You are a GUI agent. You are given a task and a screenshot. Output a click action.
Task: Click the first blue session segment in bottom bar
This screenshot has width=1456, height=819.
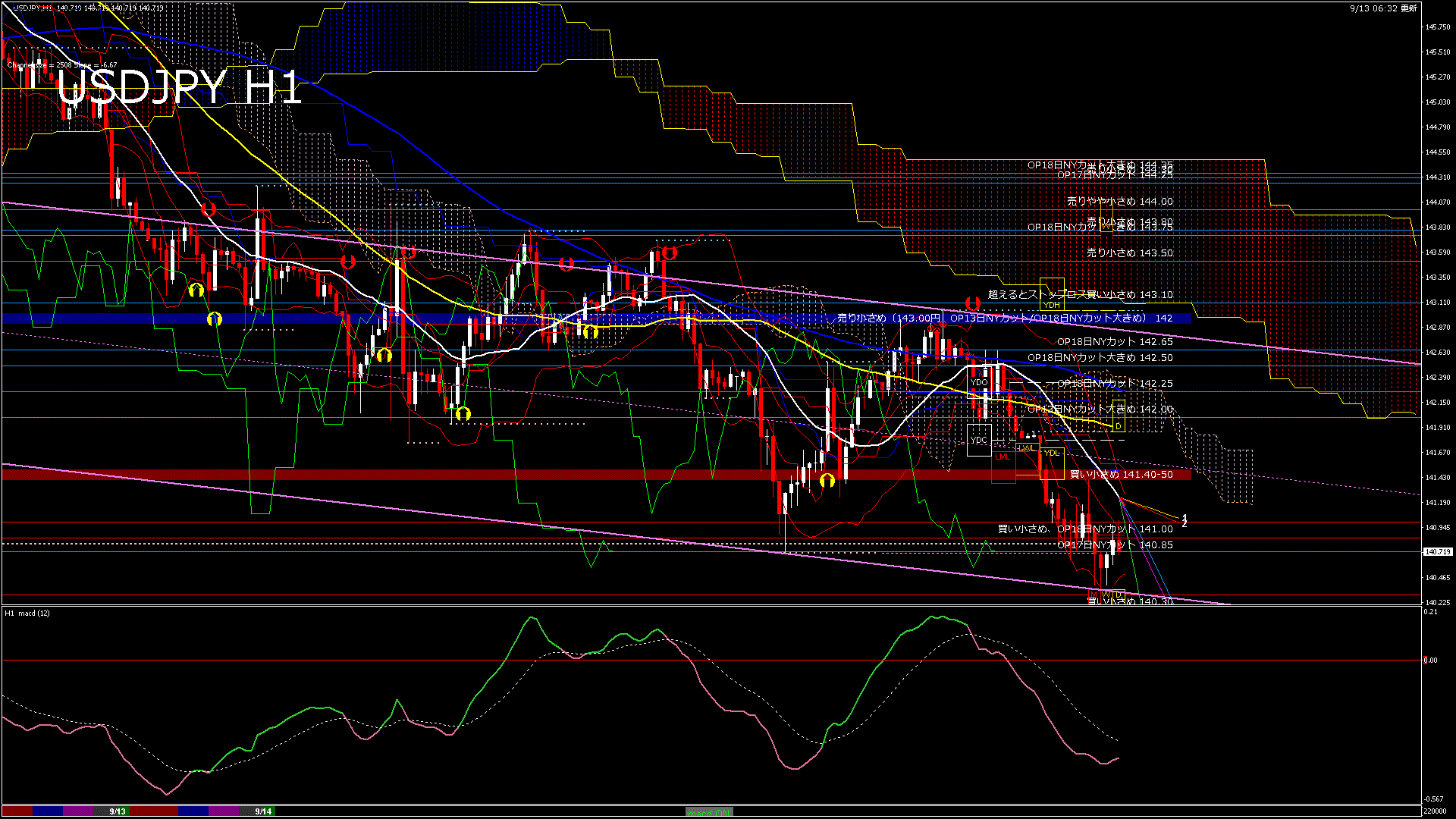[x=48, y=811]
